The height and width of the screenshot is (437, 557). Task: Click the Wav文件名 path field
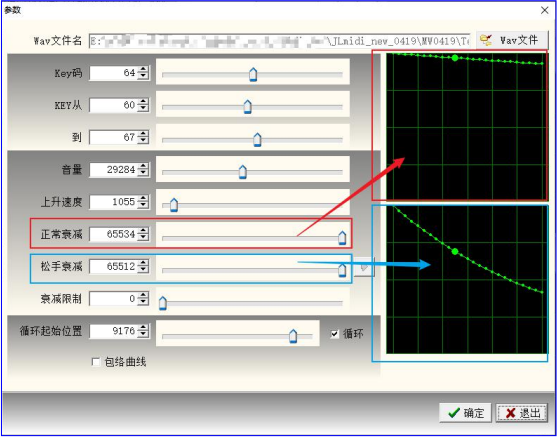click(280, 40)
